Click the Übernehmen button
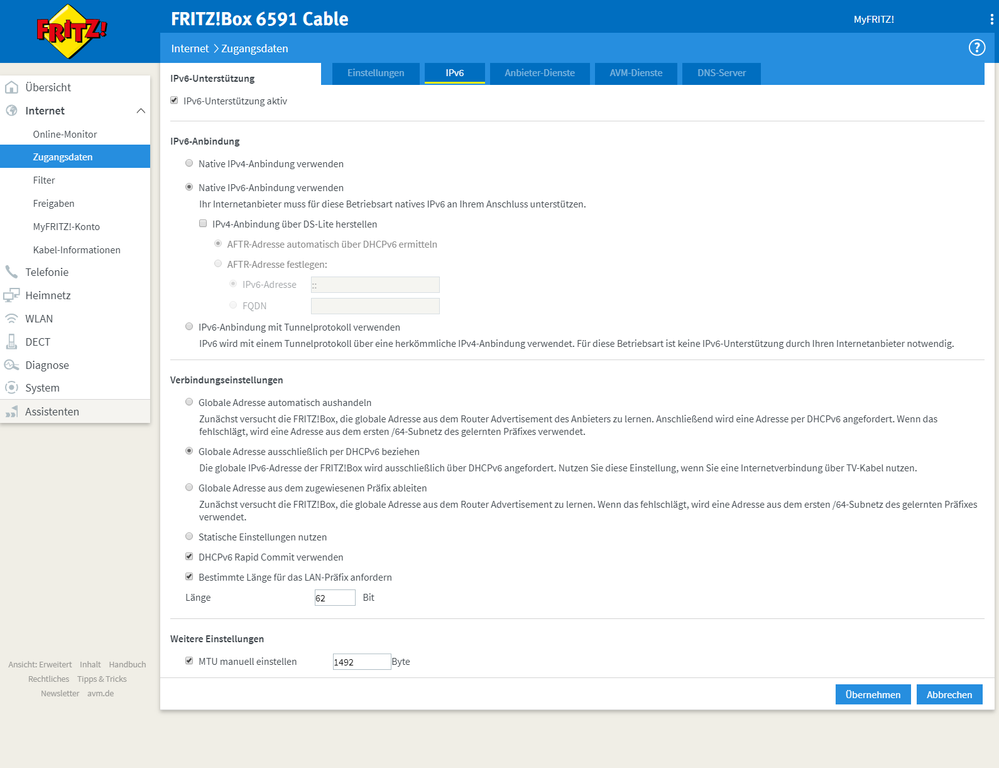The height and width of the screenshot is (768, 999). (873, 695)
